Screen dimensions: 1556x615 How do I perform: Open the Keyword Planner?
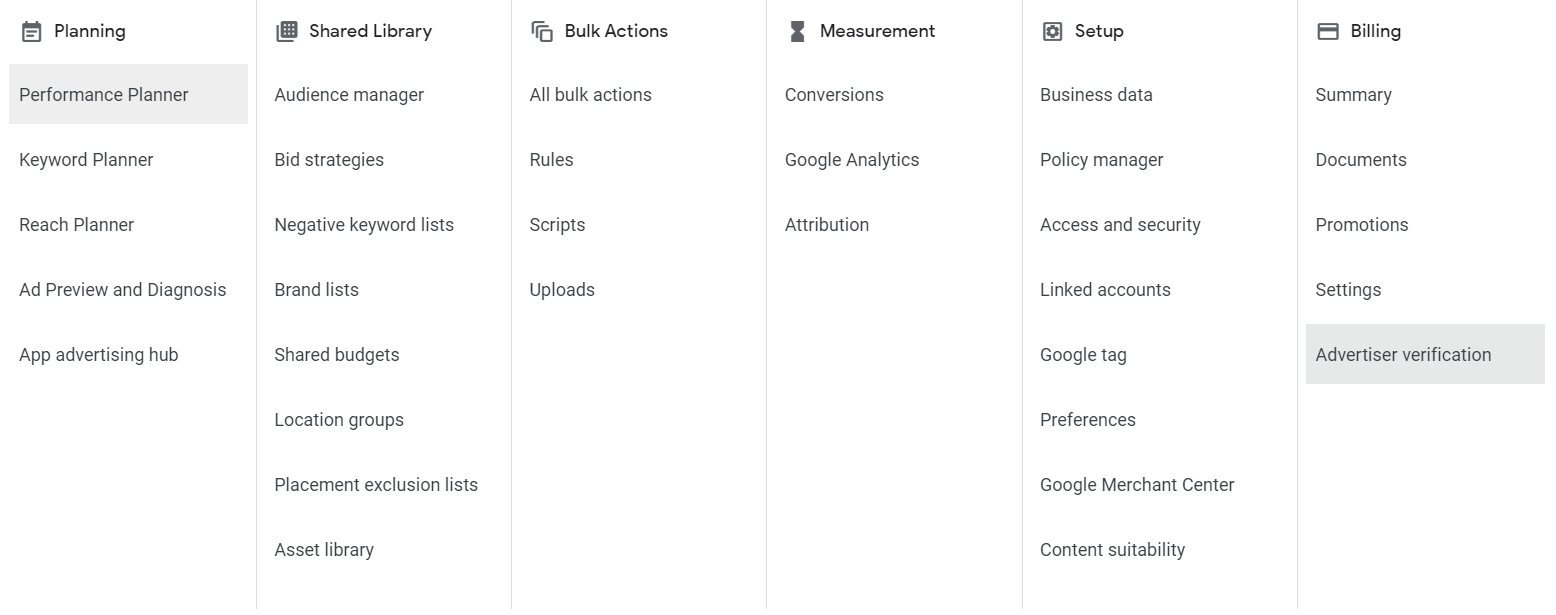tap(86, 159)
